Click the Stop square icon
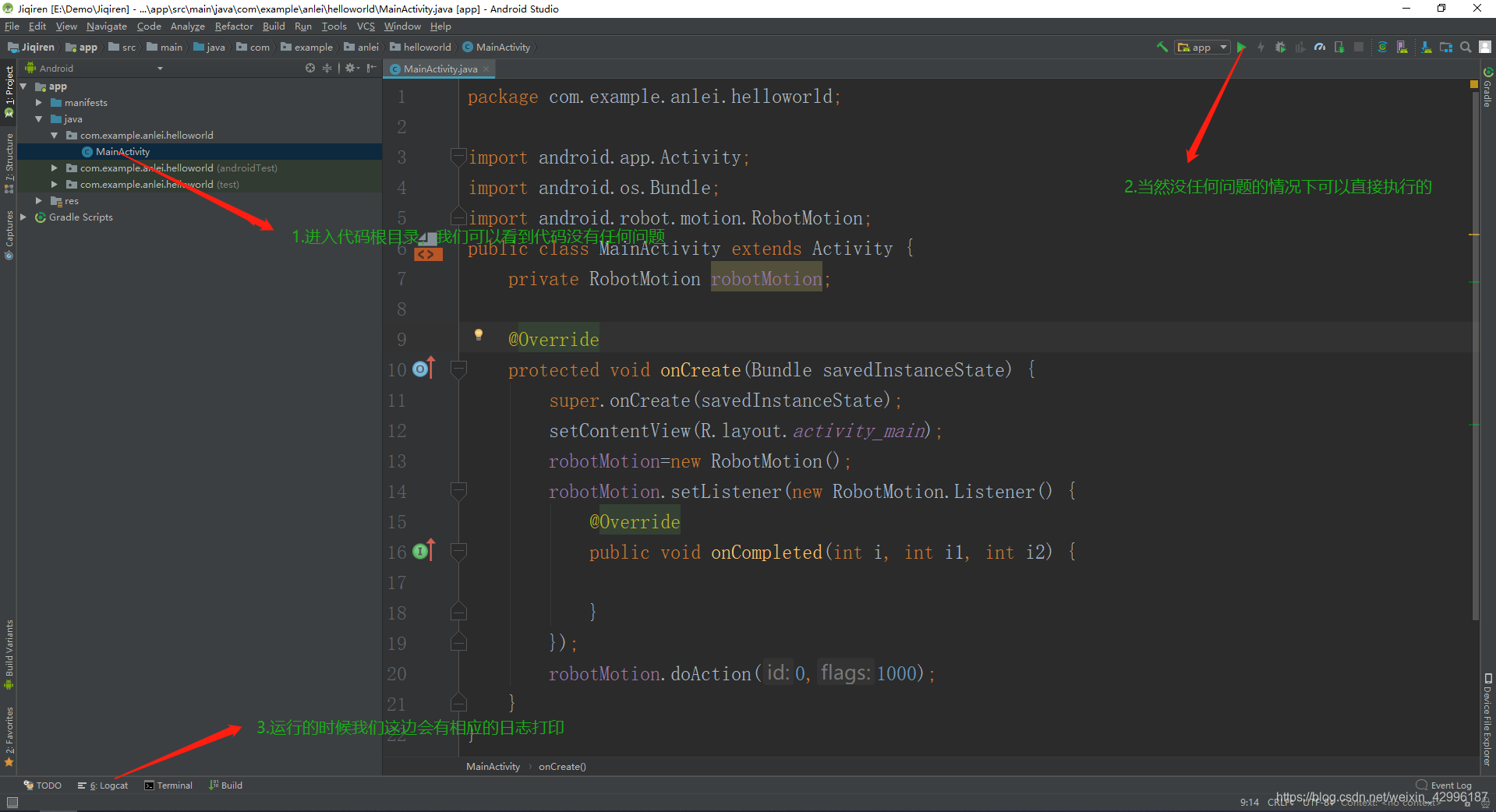The height and width of the screenshot is (812, 1496). pyautogui.click(x=1359, y=48)
